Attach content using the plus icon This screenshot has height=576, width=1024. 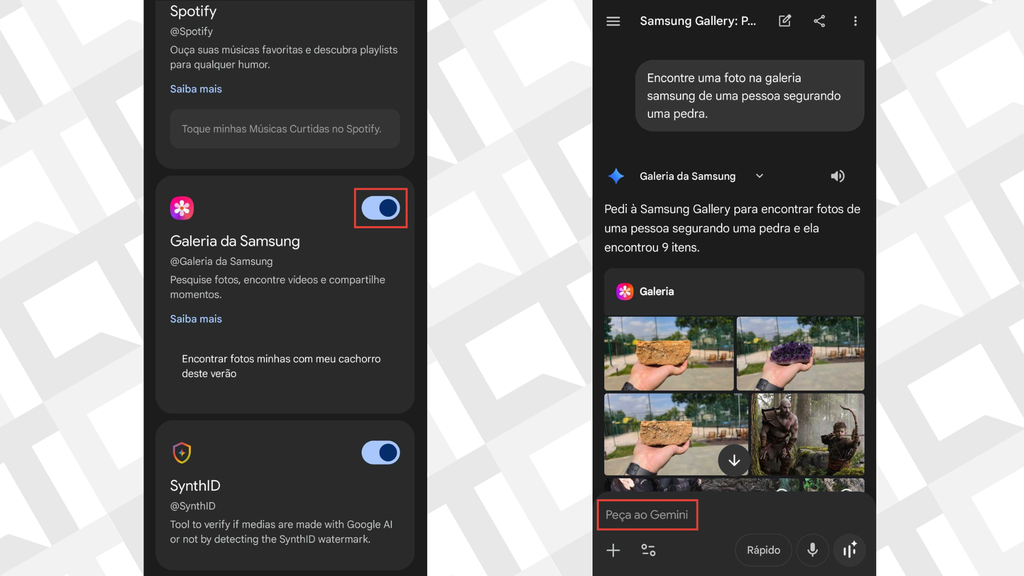614,549
